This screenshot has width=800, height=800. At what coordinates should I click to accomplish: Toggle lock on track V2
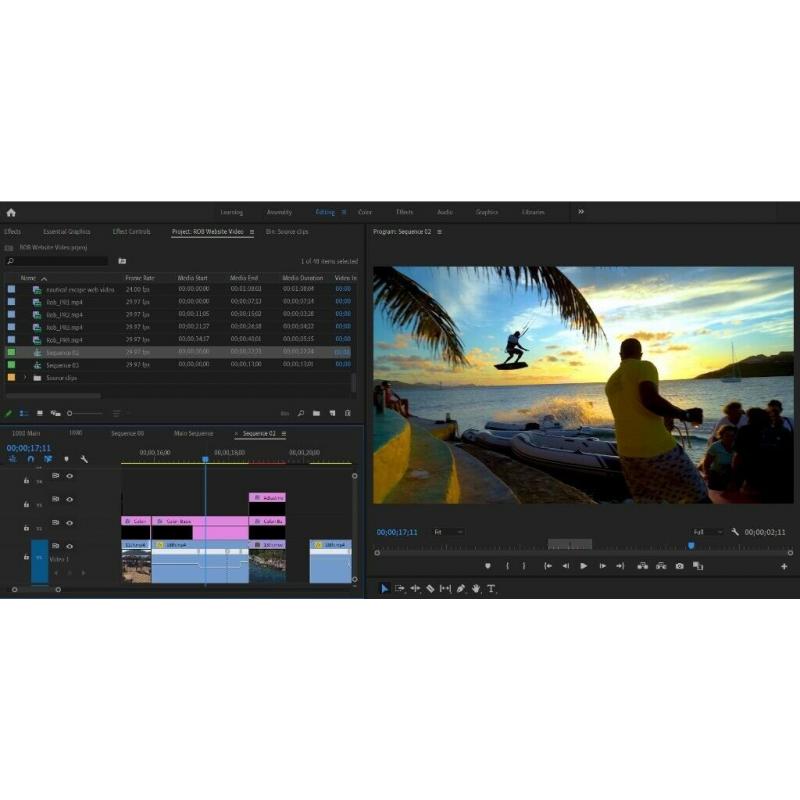coord(26,528)
